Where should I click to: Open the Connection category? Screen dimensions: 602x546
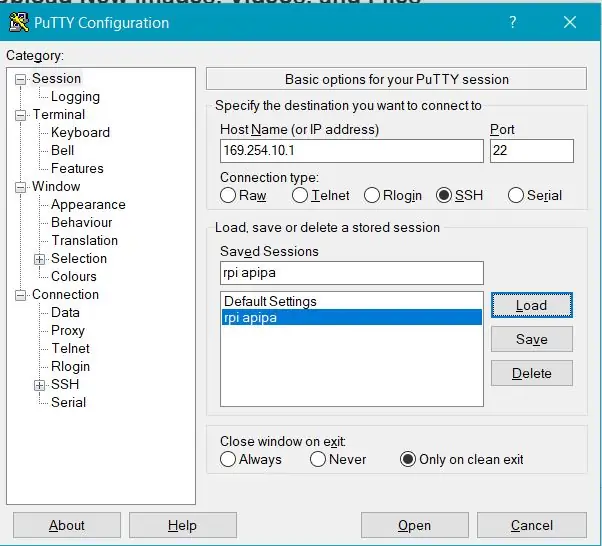click(65, 295)
